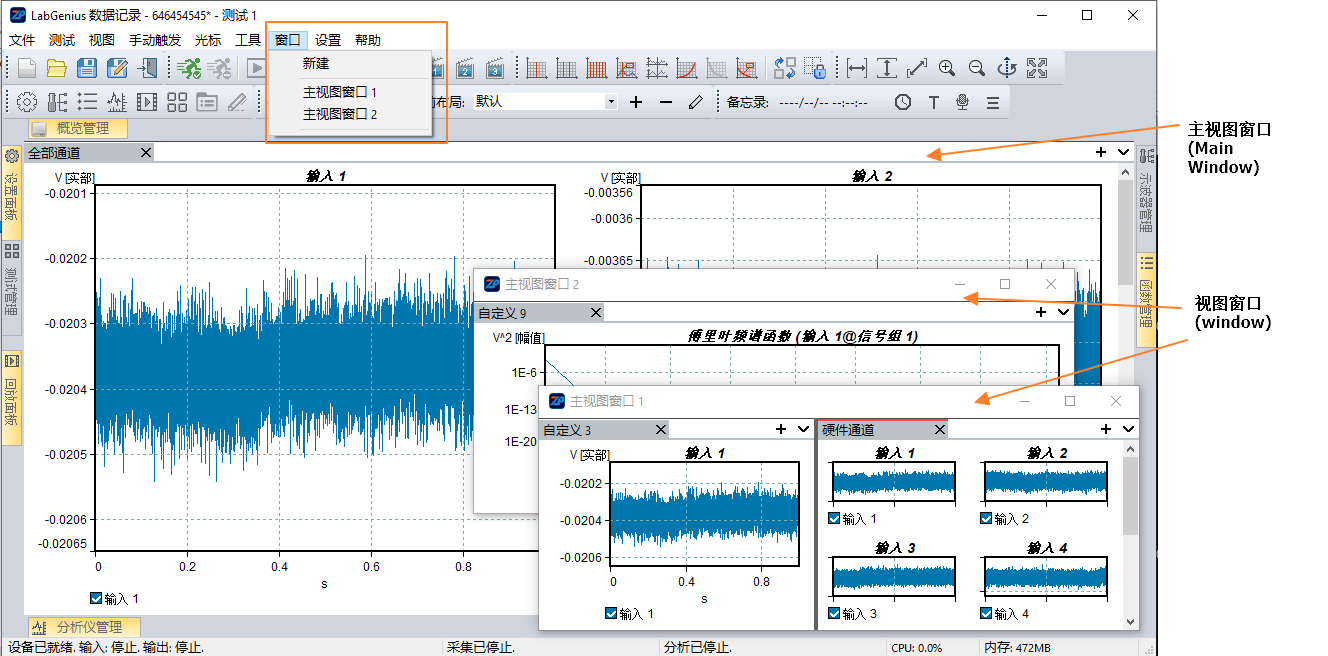Image resolution: width=1328 pixels, height=656 pixels.
Task: Click the clapperboard number 3 icon
Action: (494, 68)
